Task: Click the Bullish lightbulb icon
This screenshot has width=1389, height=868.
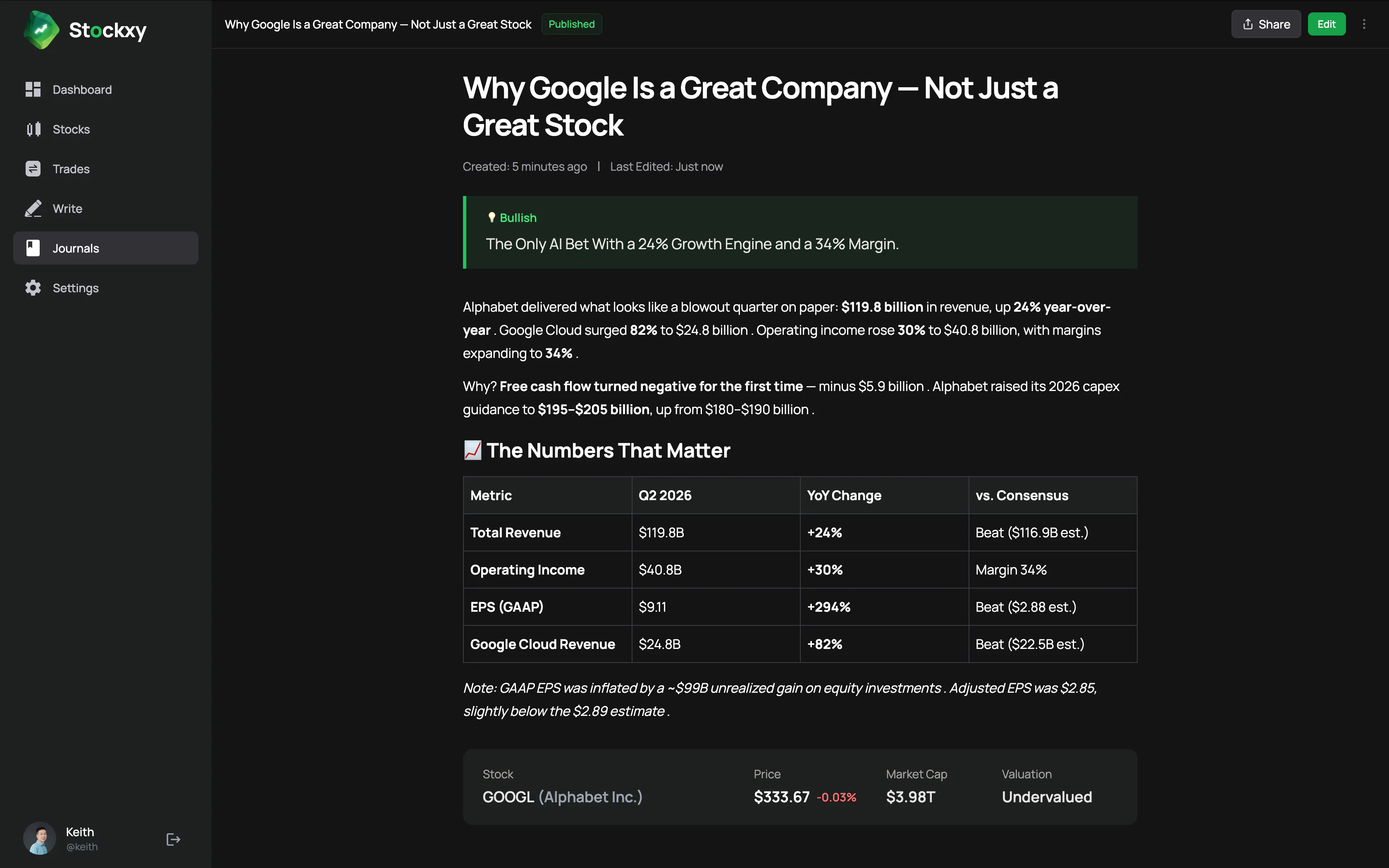Action: [491, 217]
